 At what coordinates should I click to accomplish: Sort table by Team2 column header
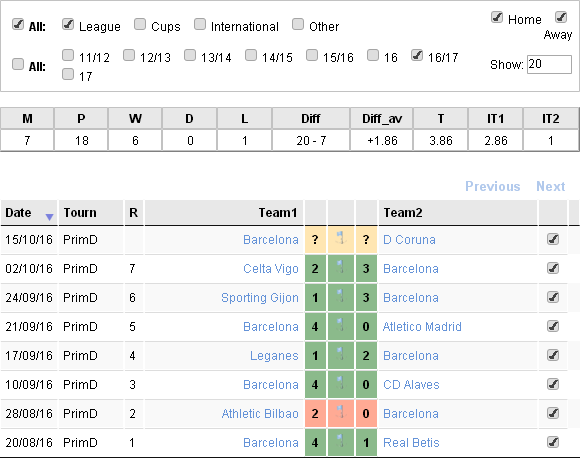pyautogui.click(x=403, y=213)
